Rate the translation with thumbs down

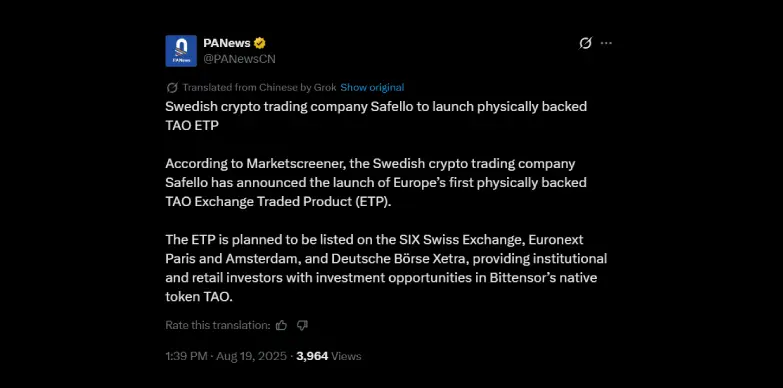[x=302, y=326]
